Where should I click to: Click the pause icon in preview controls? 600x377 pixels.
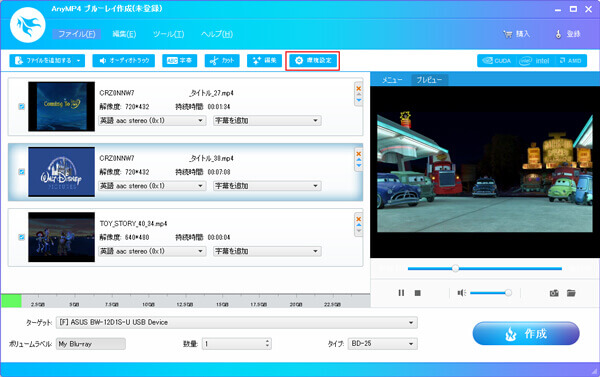coord(401,293)
